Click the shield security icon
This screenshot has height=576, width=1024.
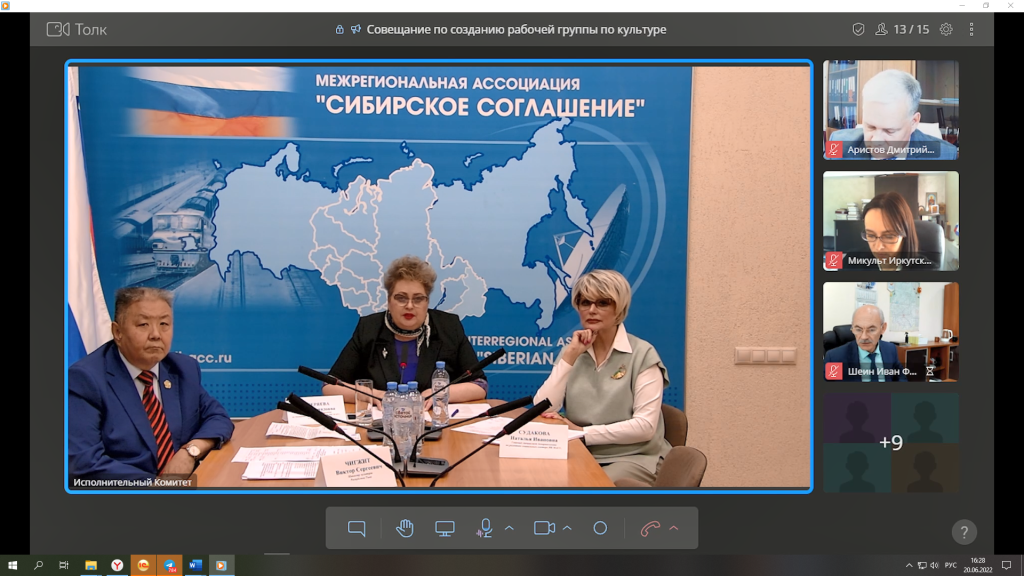(858, 29)
